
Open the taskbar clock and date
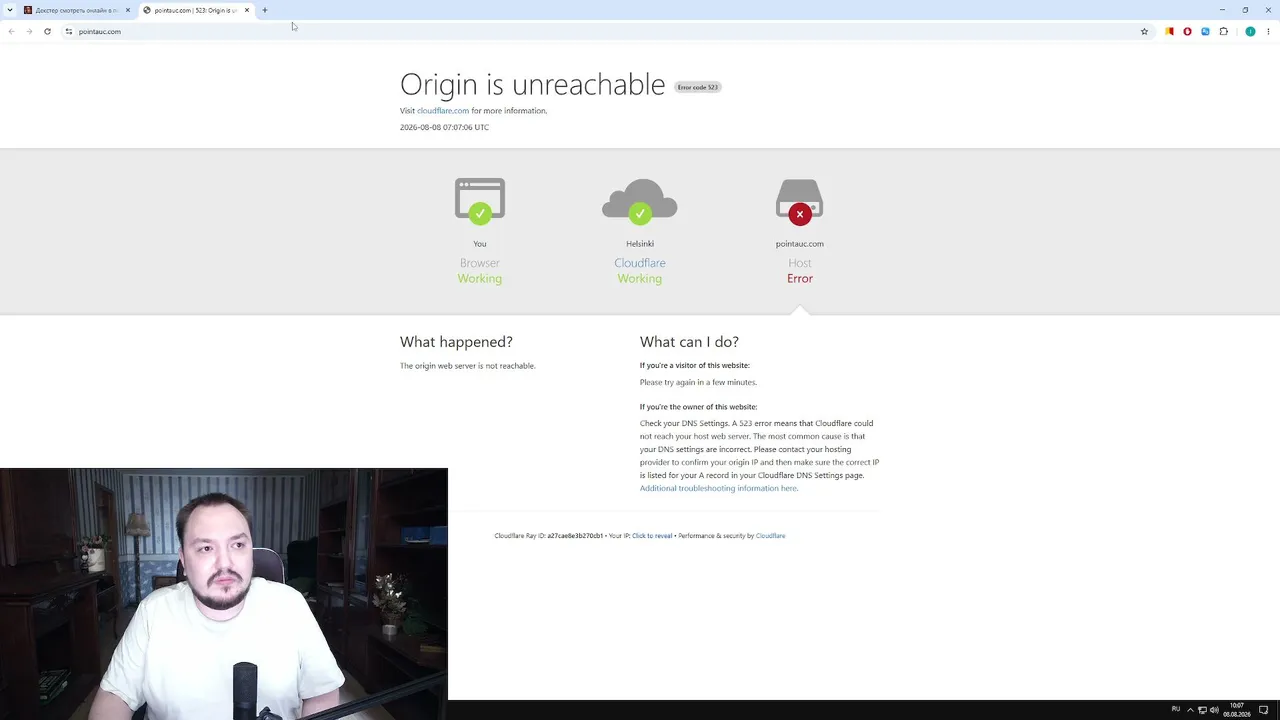click(1237, 710)
